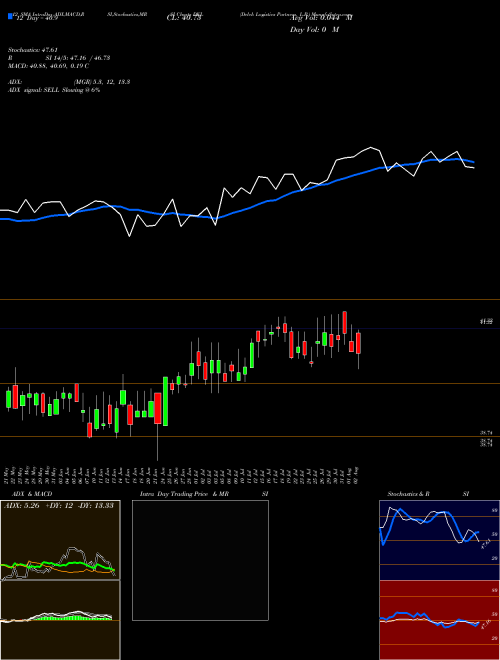Viewport: 500px width, 660px height.
Task: Click the thick blue moving average line
Action: pos(237,212)
